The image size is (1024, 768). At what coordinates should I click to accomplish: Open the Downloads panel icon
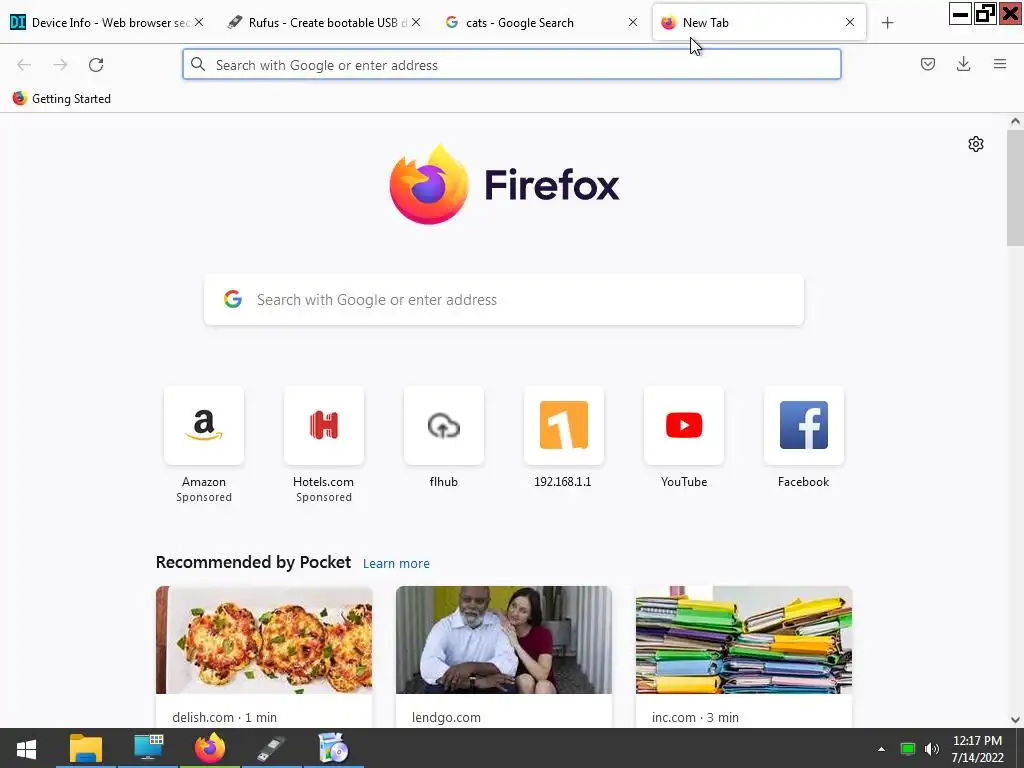[963, 64]
